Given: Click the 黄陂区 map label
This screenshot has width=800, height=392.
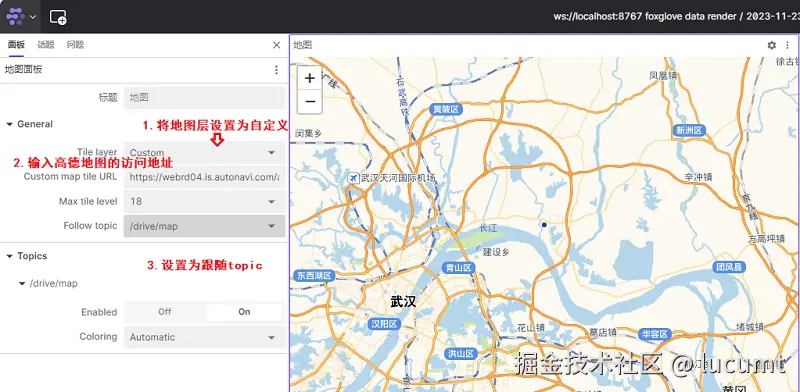Looking at the screenshot, I should tap(445, 109).
